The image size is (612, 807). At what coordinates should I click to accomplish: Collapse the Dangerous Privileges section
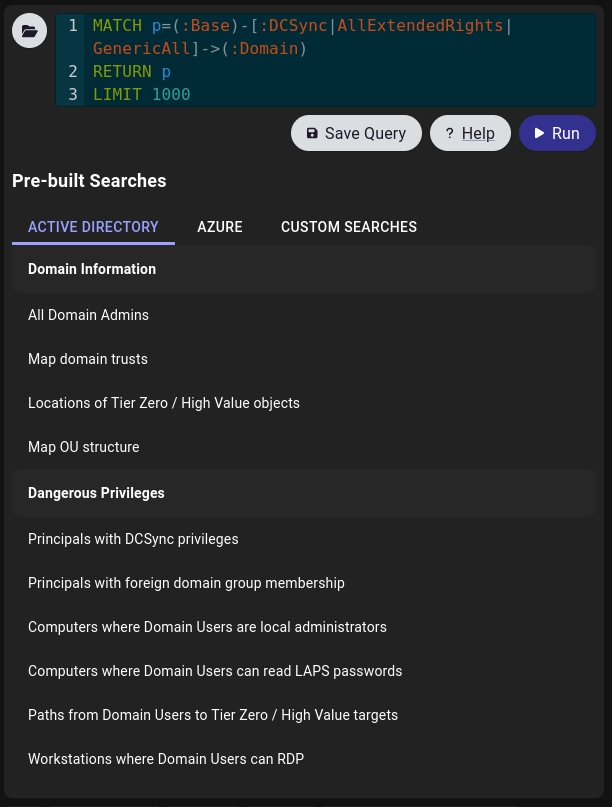[x=96, y=493]
